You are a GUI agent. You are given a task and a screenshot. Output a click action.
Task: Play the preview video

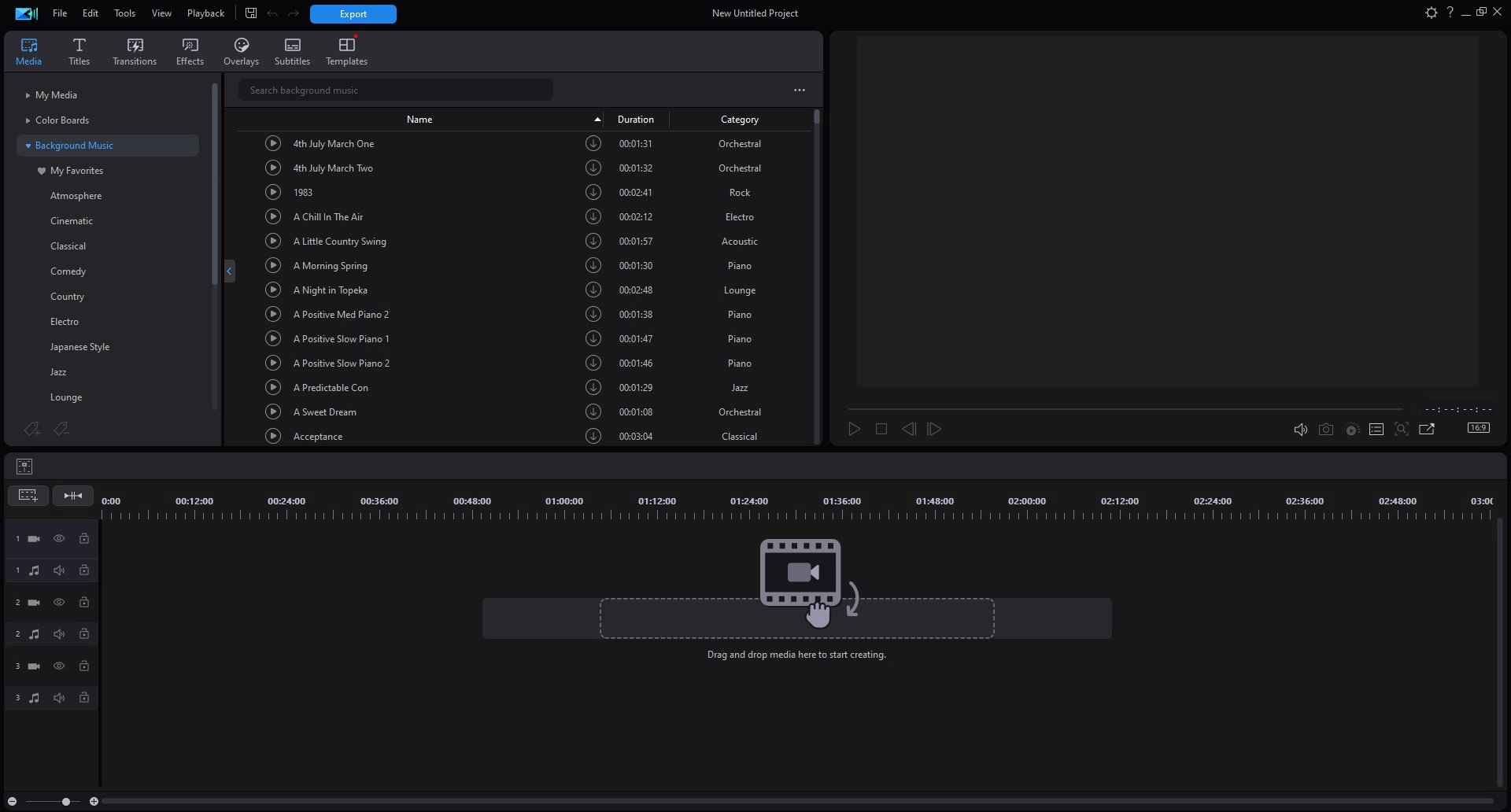point(854,429)
